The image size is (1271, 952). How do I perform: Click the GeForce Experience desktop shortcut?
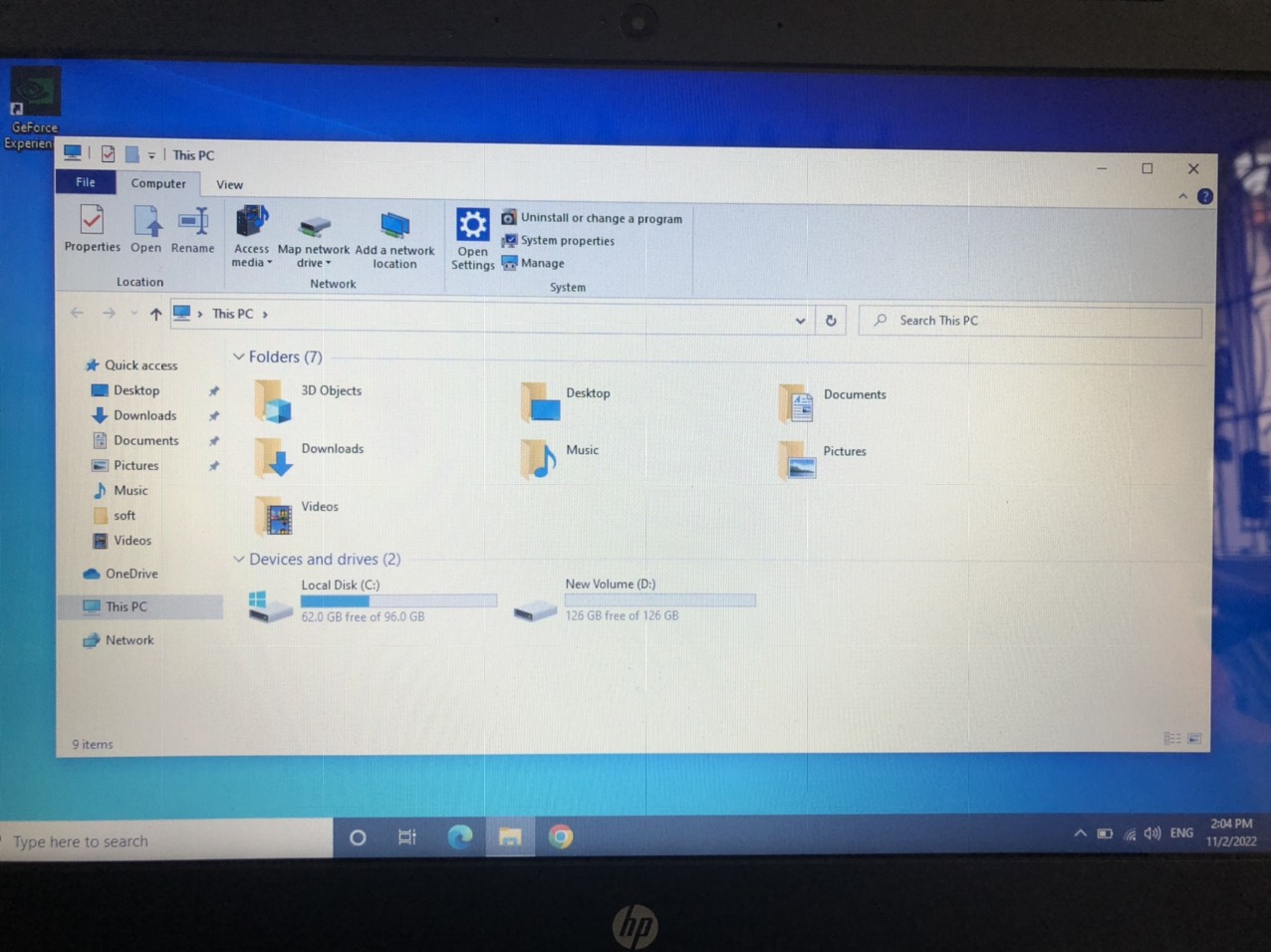(x=33, y=110)
